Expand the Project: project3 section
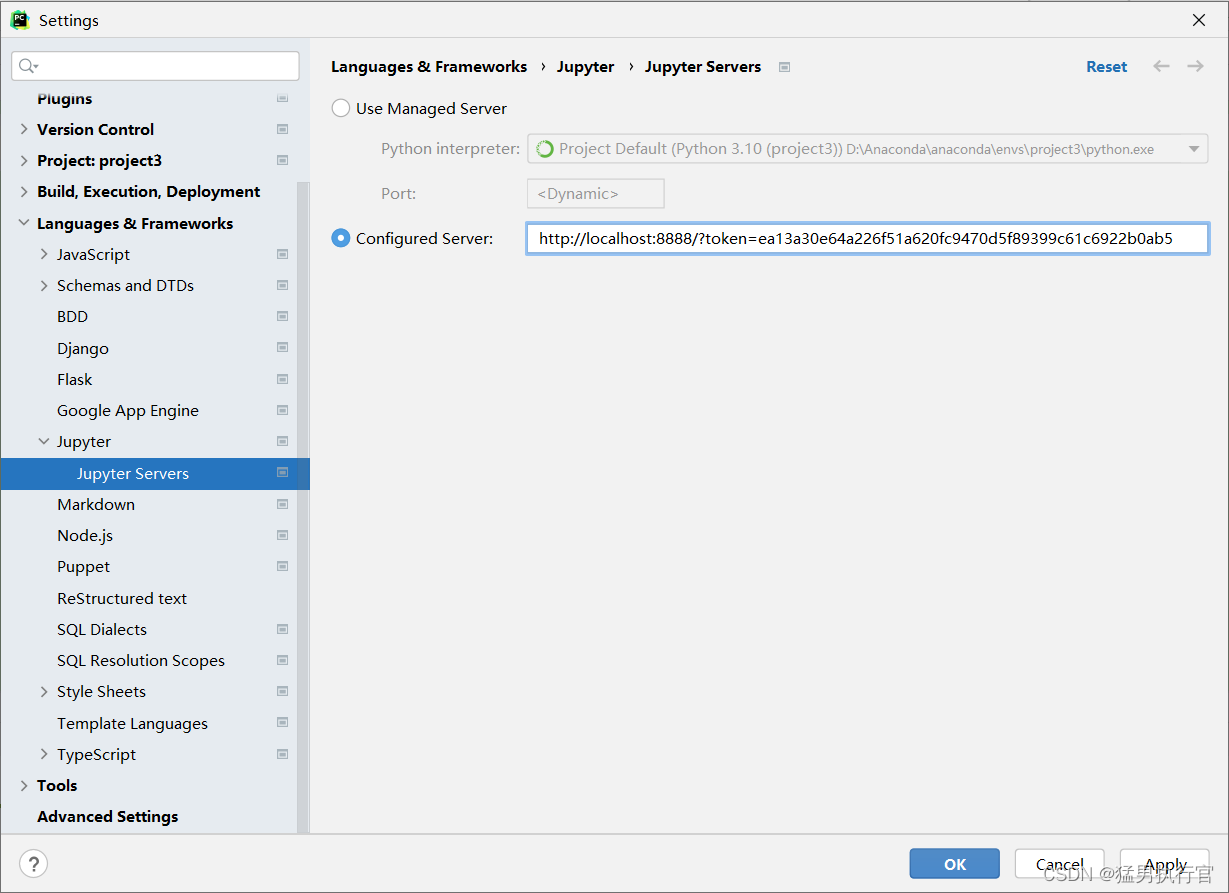This screenshot has width=1229, height=893. tap(24, 160)
